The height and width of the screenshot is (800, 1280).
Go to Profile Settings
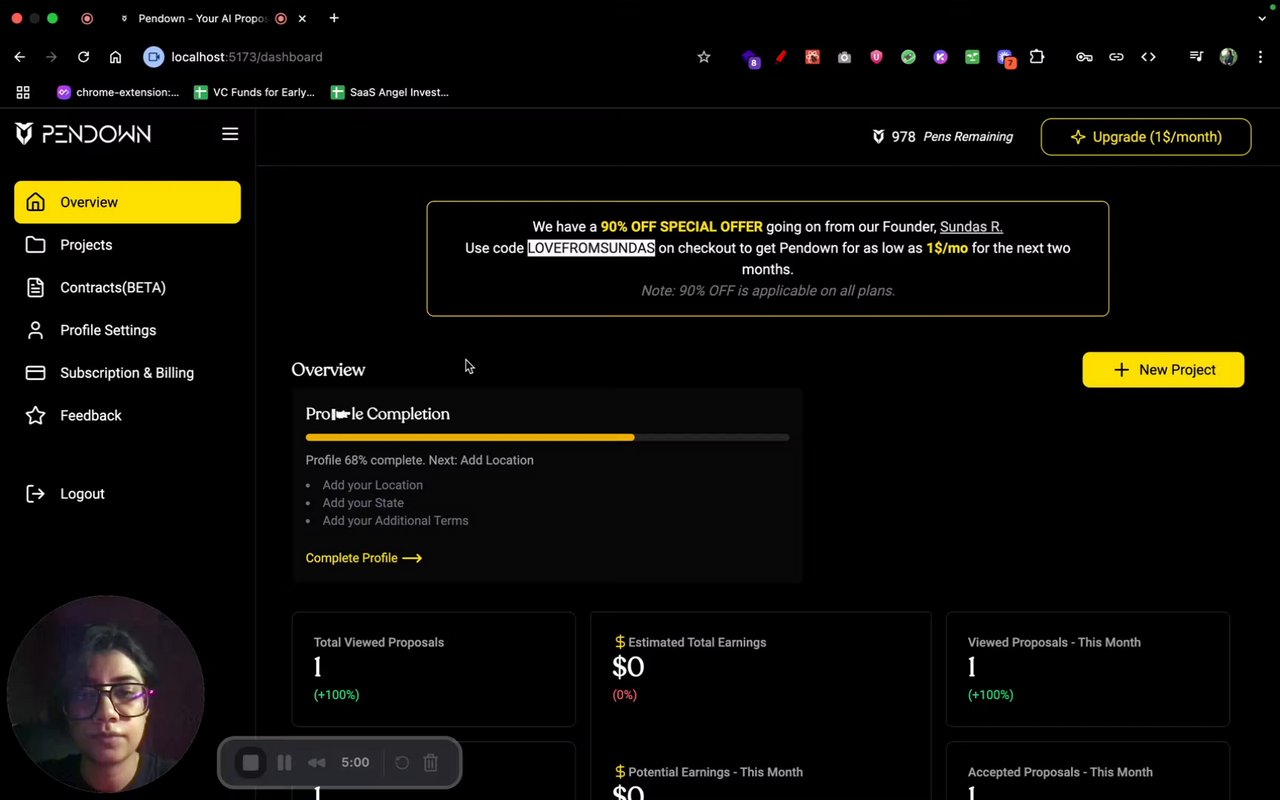tap(127, 330)
